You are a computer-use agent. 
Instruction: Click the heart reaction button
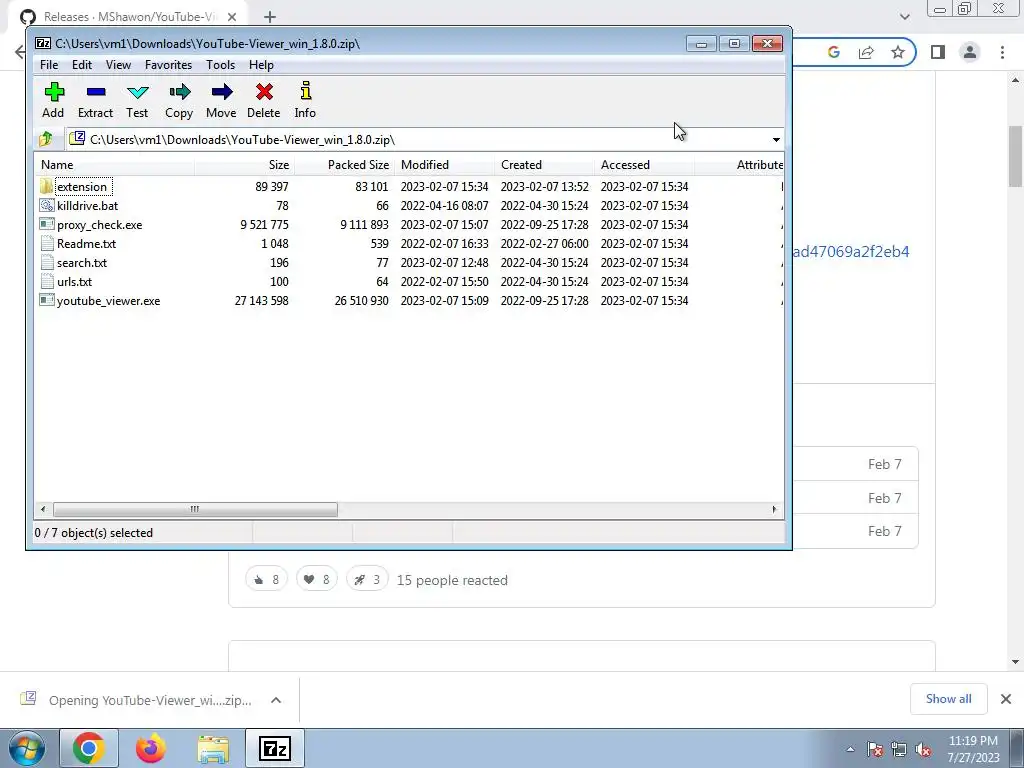point(317,579)
